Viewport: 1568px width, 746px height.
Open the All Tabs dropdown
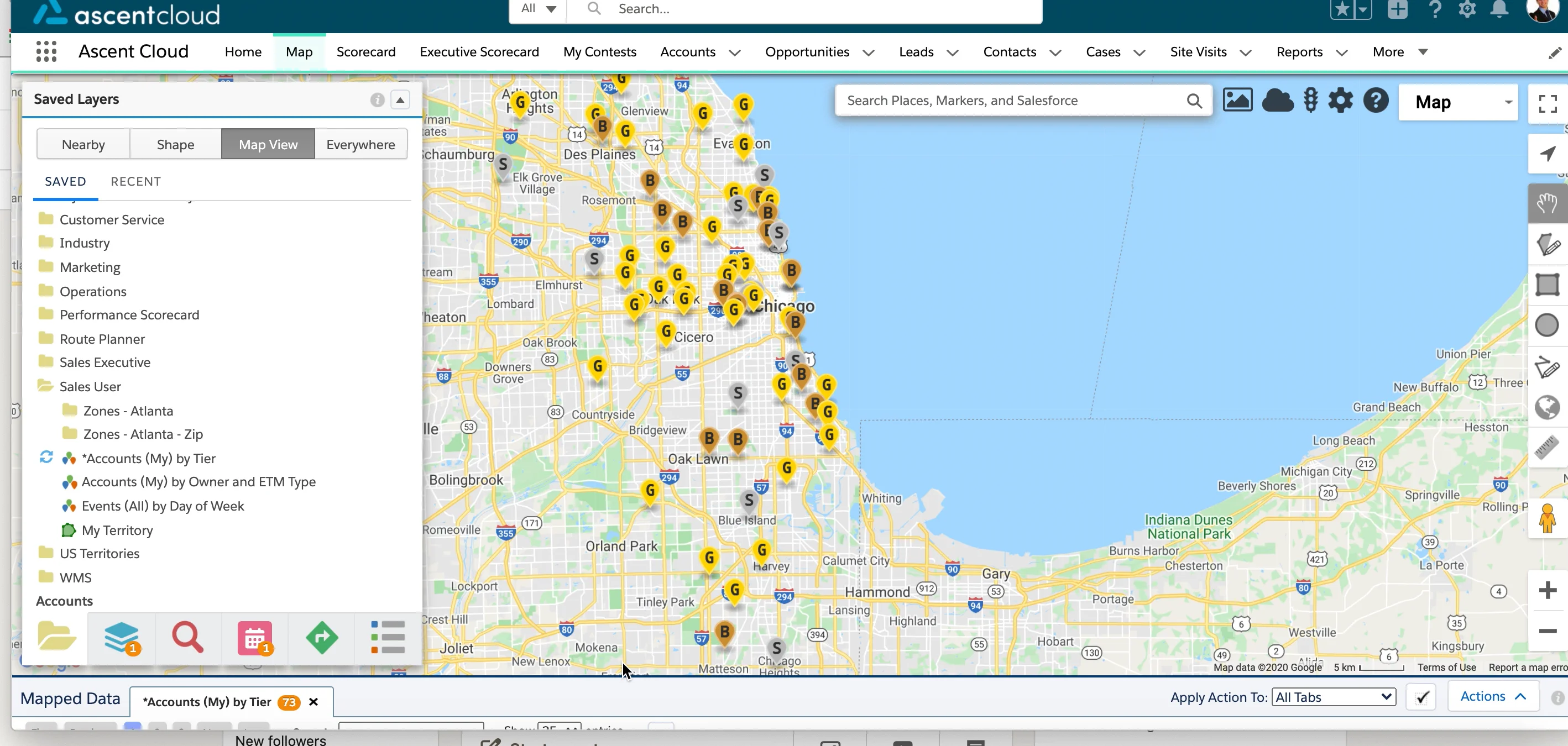pyautogui.click(x=1334, y=697)
